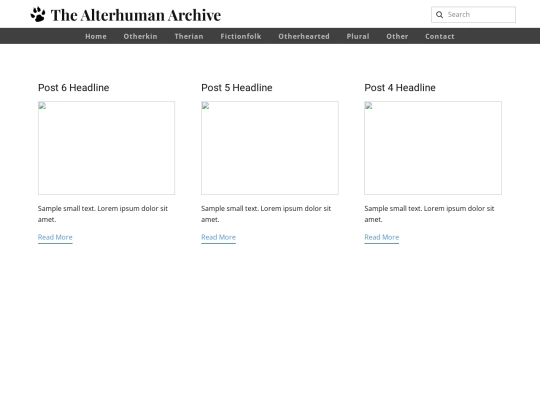Open The Alterhuman Archive site title
This screenshot has width=540, height=405.
point(136,15)
